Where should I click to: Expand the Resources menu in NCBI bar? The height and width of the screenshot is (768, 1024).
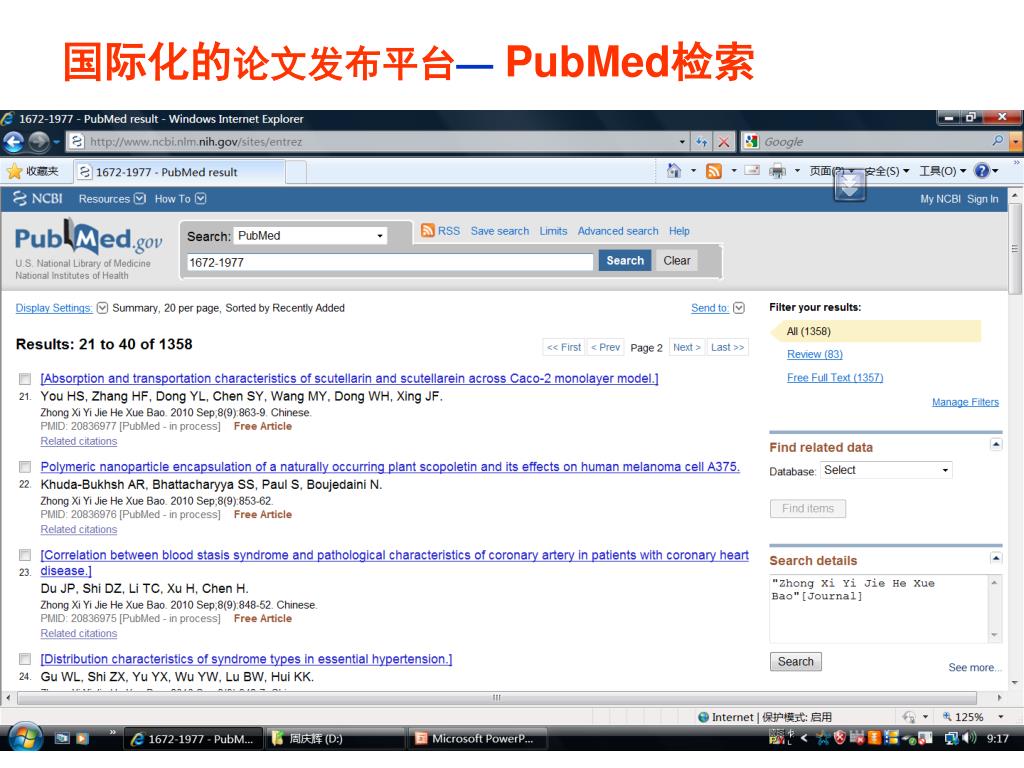point(112,199)
